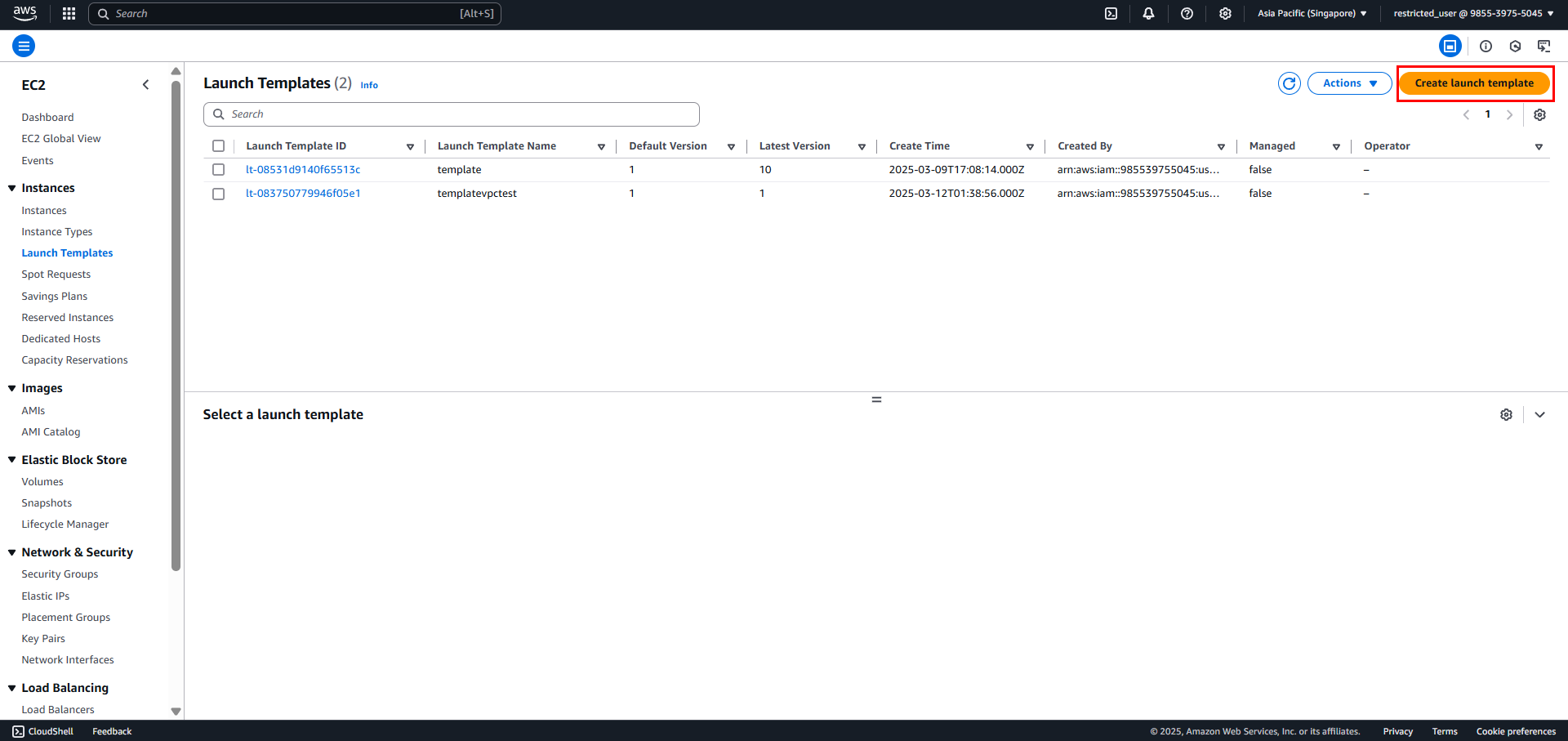Open details panel settings gear
Viewport: 1568px width, 741px height.
pos(1506,415)
